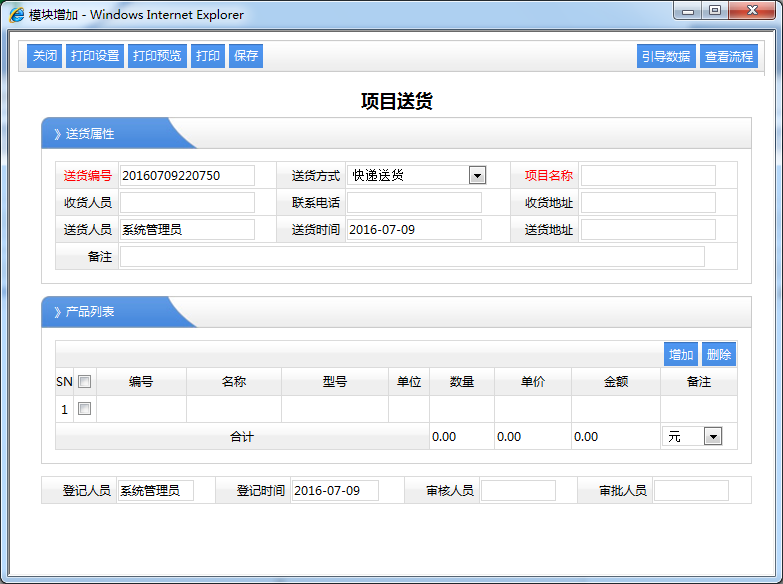Viewport: 783px width, 584px height.
Task: Save the form with 保存 button
Action: [246, 56]
